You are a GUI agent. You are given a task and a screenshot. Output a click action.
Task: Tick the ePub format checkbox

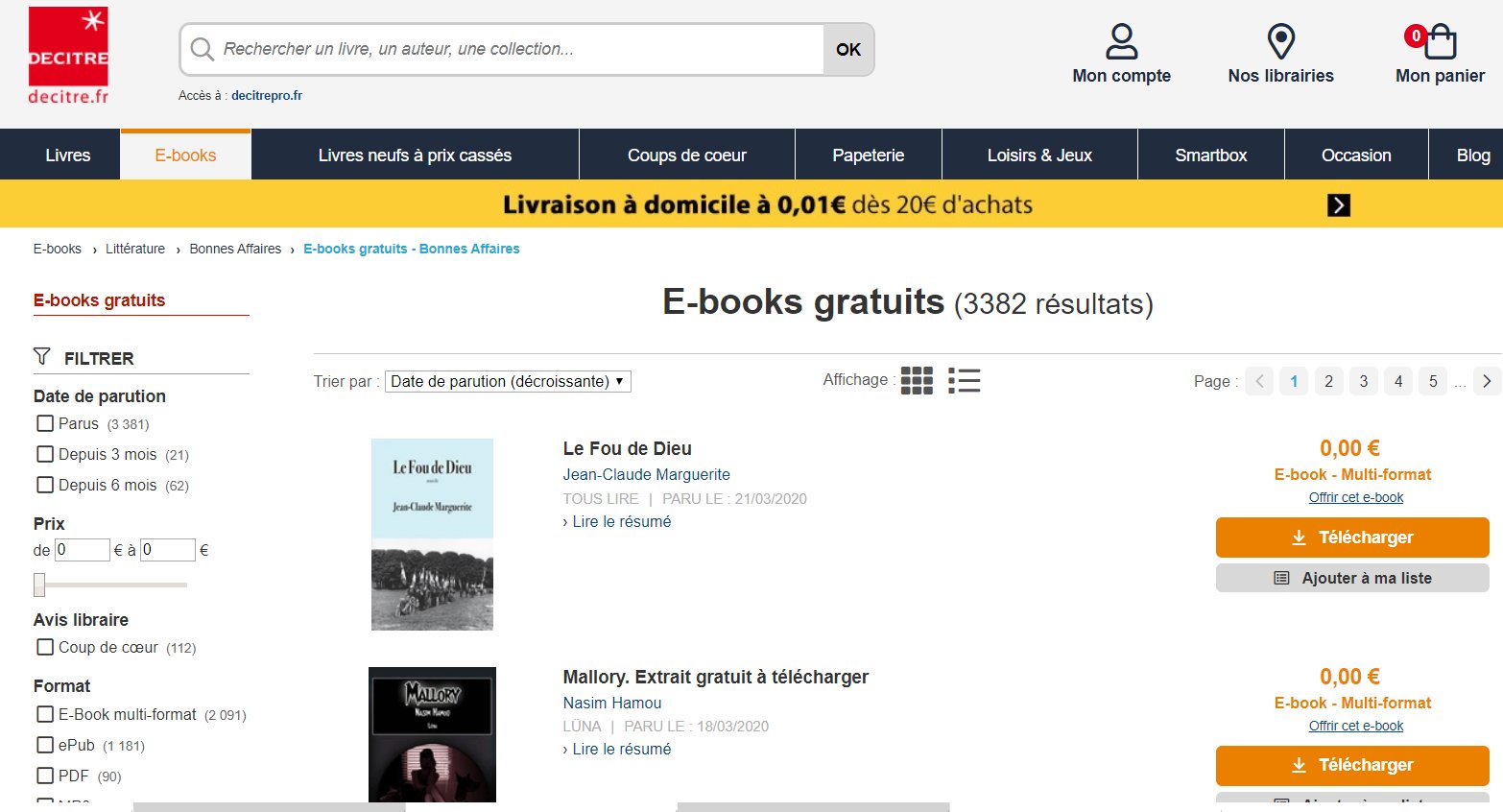coord(45,745)
